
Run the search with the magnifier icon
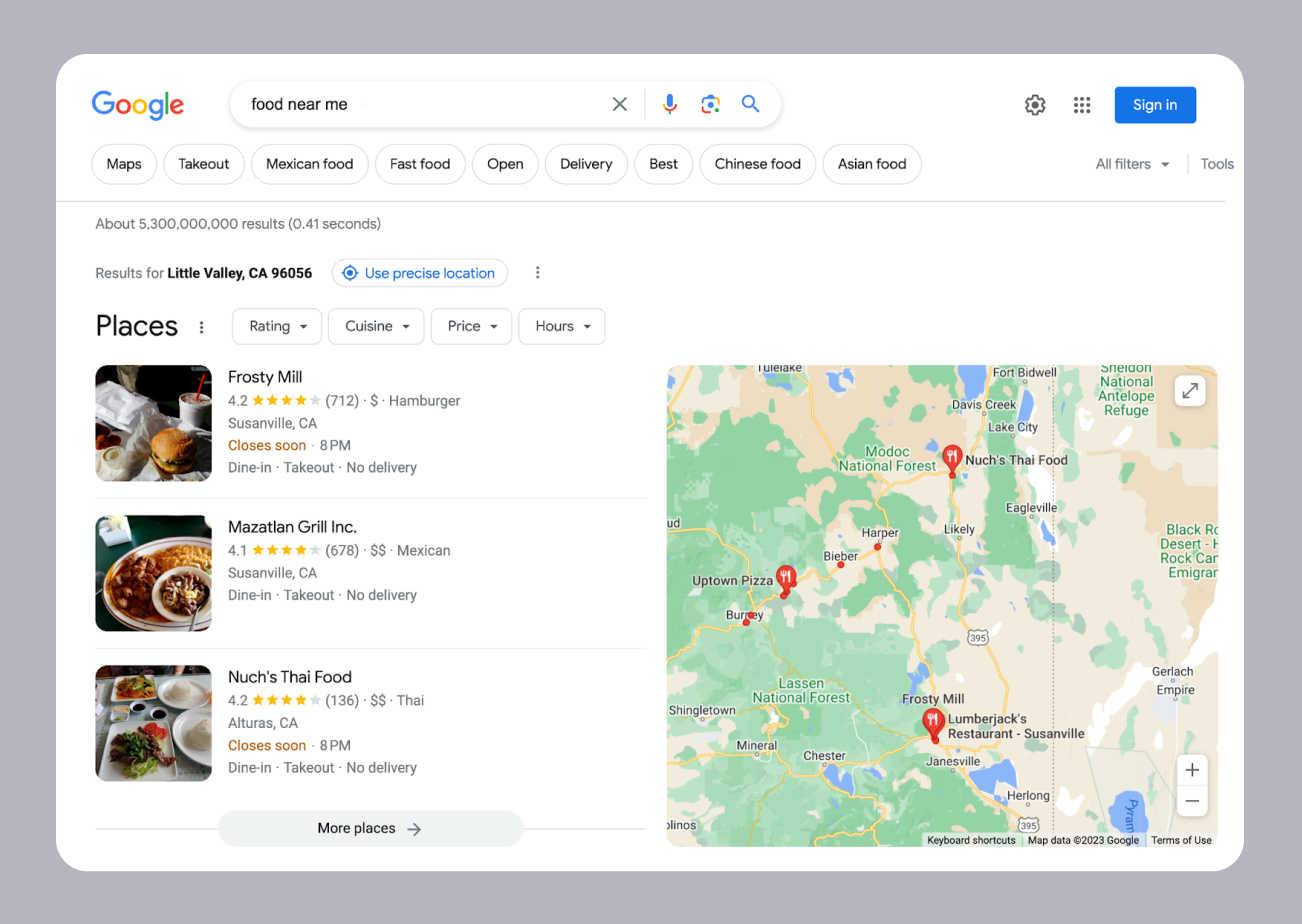click(751, 104)
